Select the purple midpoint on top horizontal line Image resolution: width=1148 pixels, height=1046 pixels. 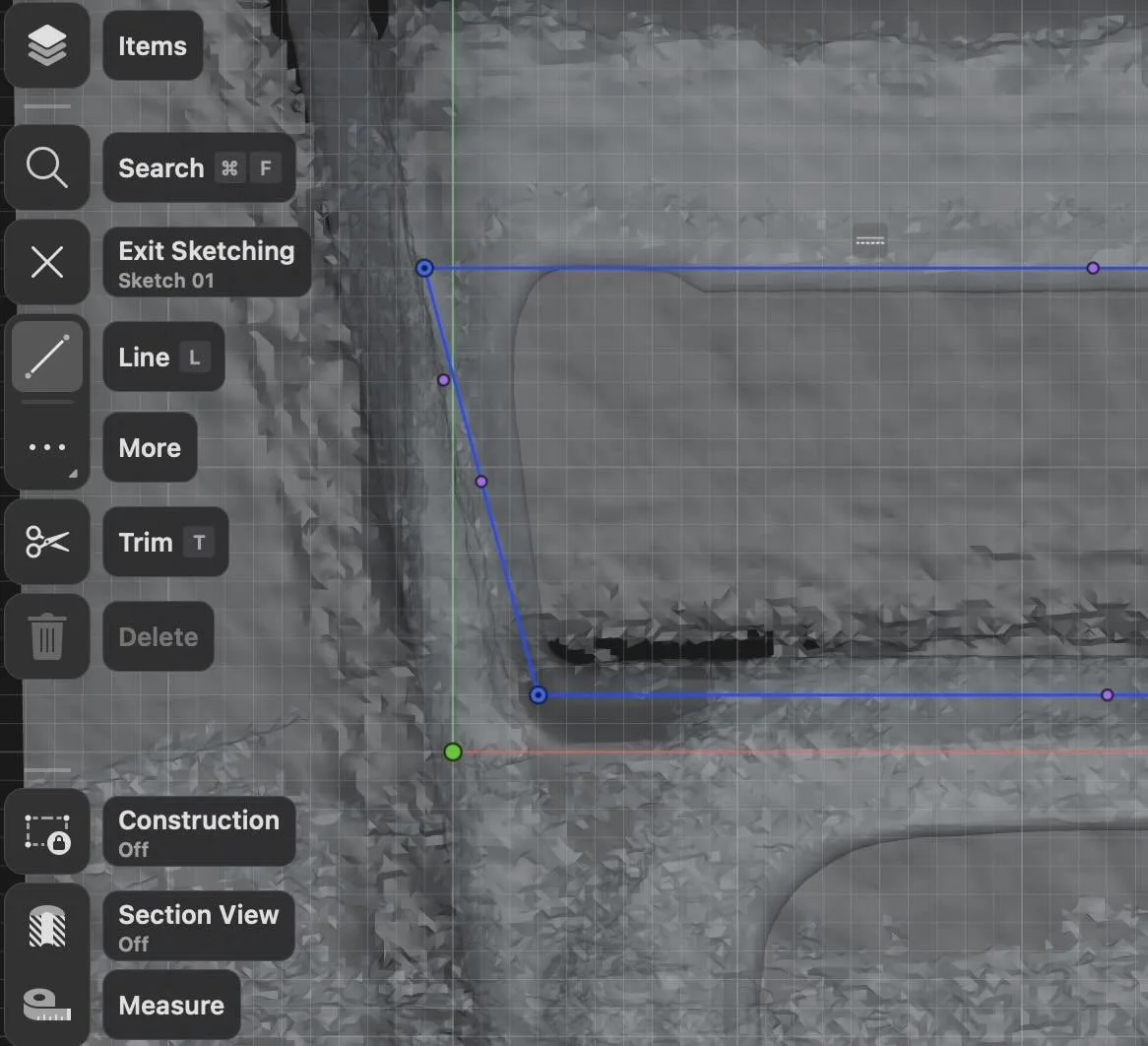coord(1093,268)
